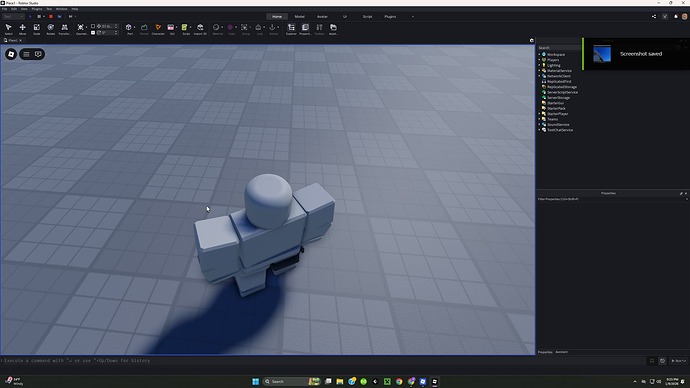Switch to the Model ribbon tab
Screen dimensions: 690x388
point(300,17)
